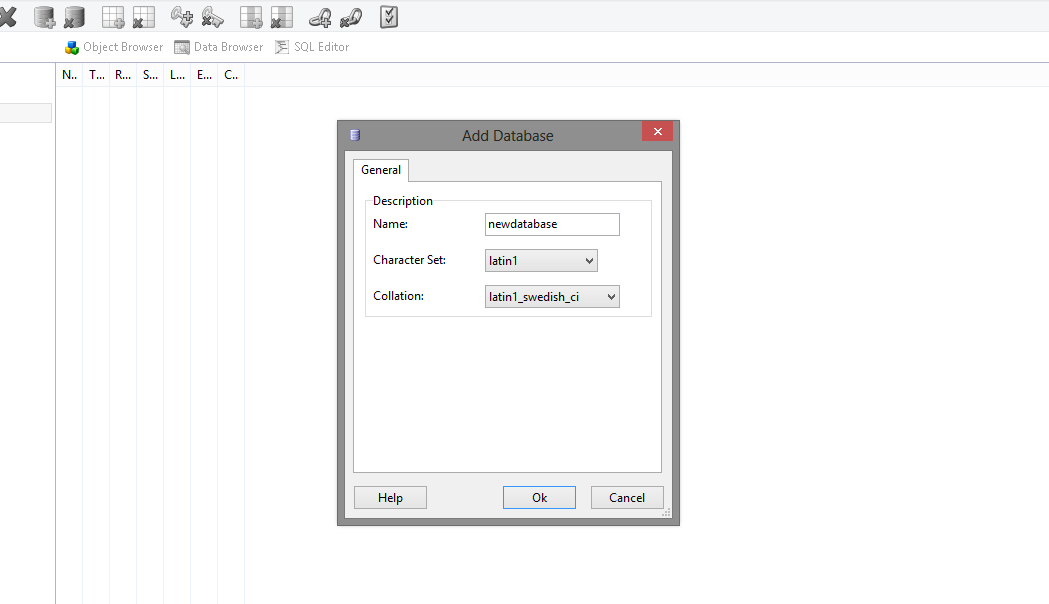Click the 'R...' column header
The width and height of the screenshot is (1049, 604).
tap(123, 75)
